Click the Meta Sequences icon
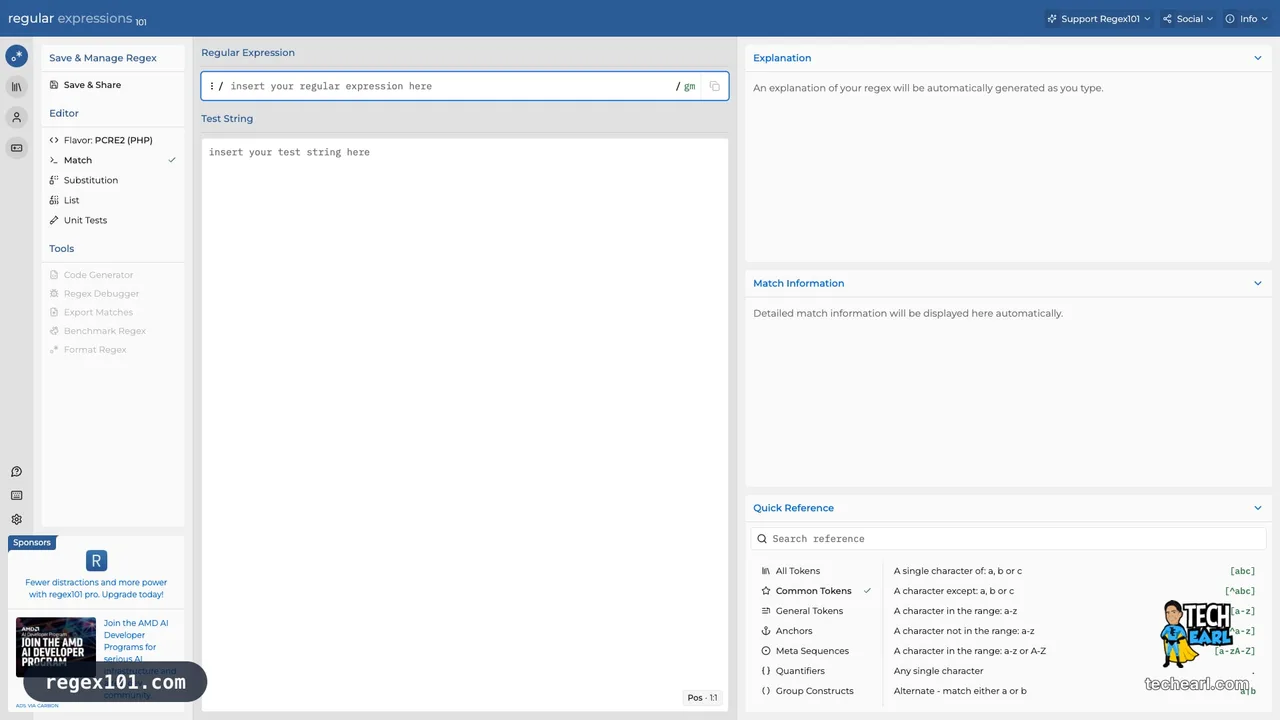 [x=766, y=651]
